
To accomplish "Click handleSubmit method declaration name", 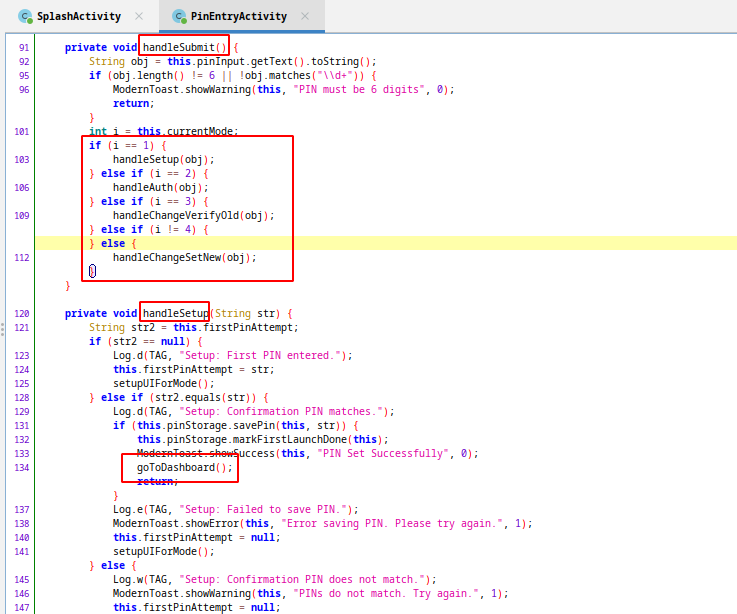I will click(x=182, y=47).
